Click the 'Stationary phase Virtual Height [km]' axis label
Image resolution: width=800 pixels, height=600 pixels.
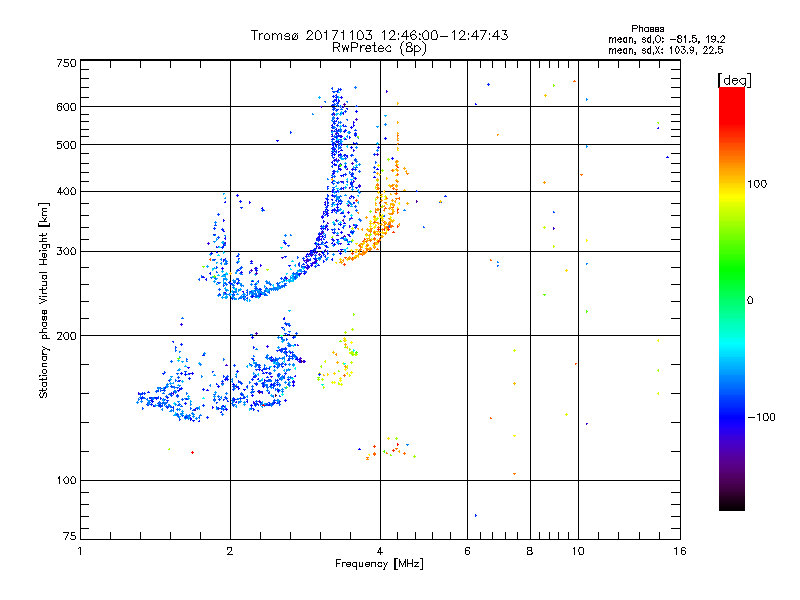pyautogui.click(x=44, y=300)
